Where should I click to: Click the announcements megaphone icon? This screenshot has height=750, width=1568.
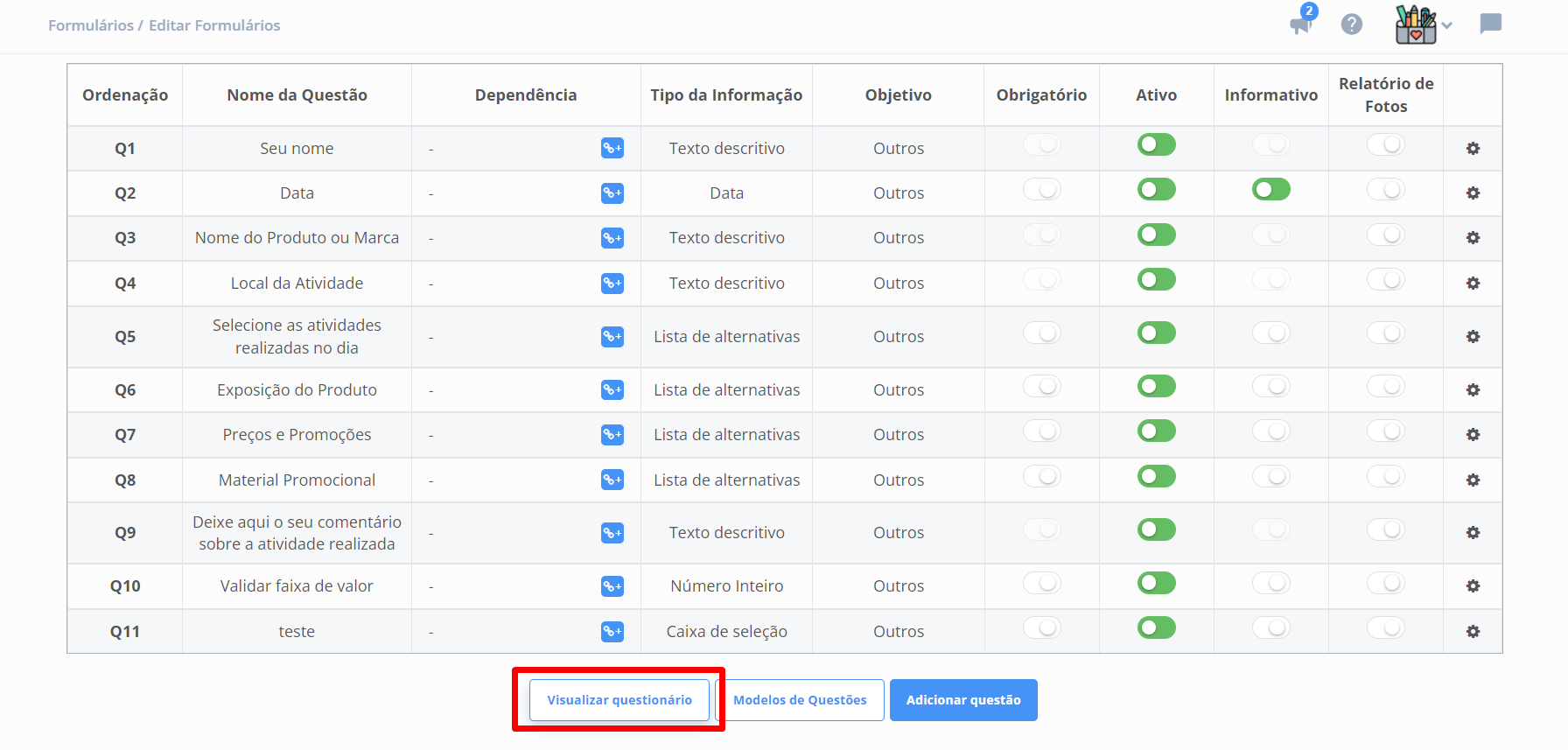click(1300, 25)
